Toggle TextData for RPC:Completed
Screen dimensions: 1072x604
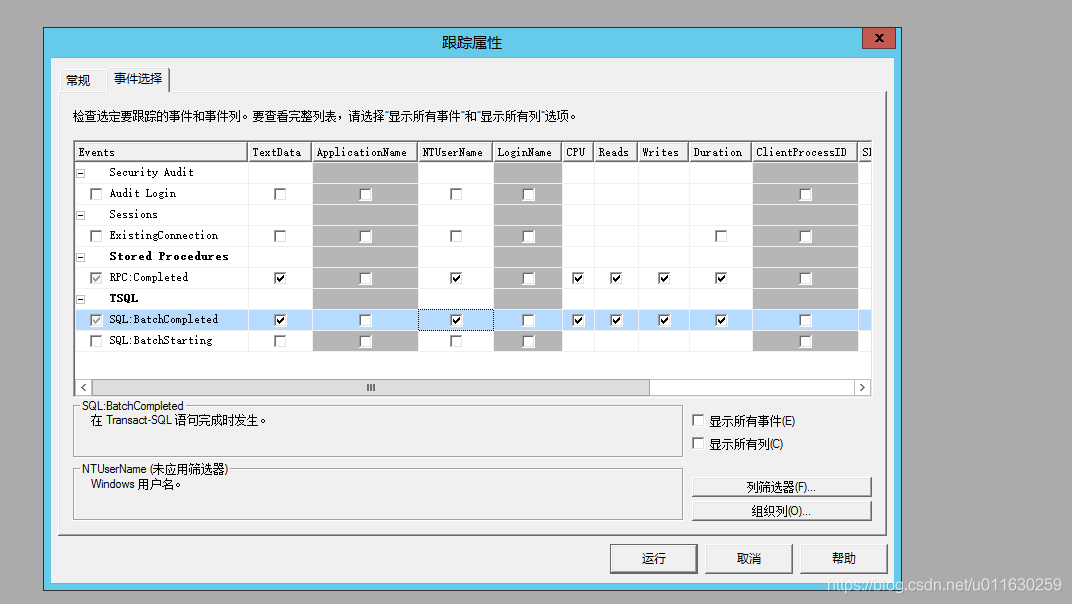pos(280,278)
